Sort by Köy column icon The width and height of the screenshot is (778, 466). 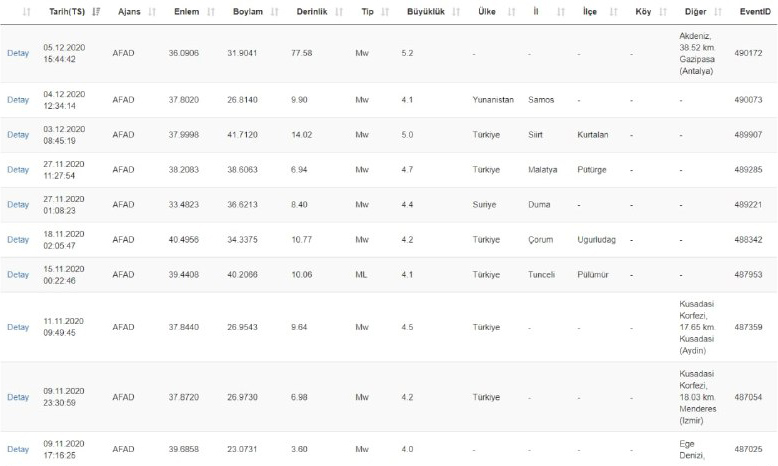tap(663, 11)
